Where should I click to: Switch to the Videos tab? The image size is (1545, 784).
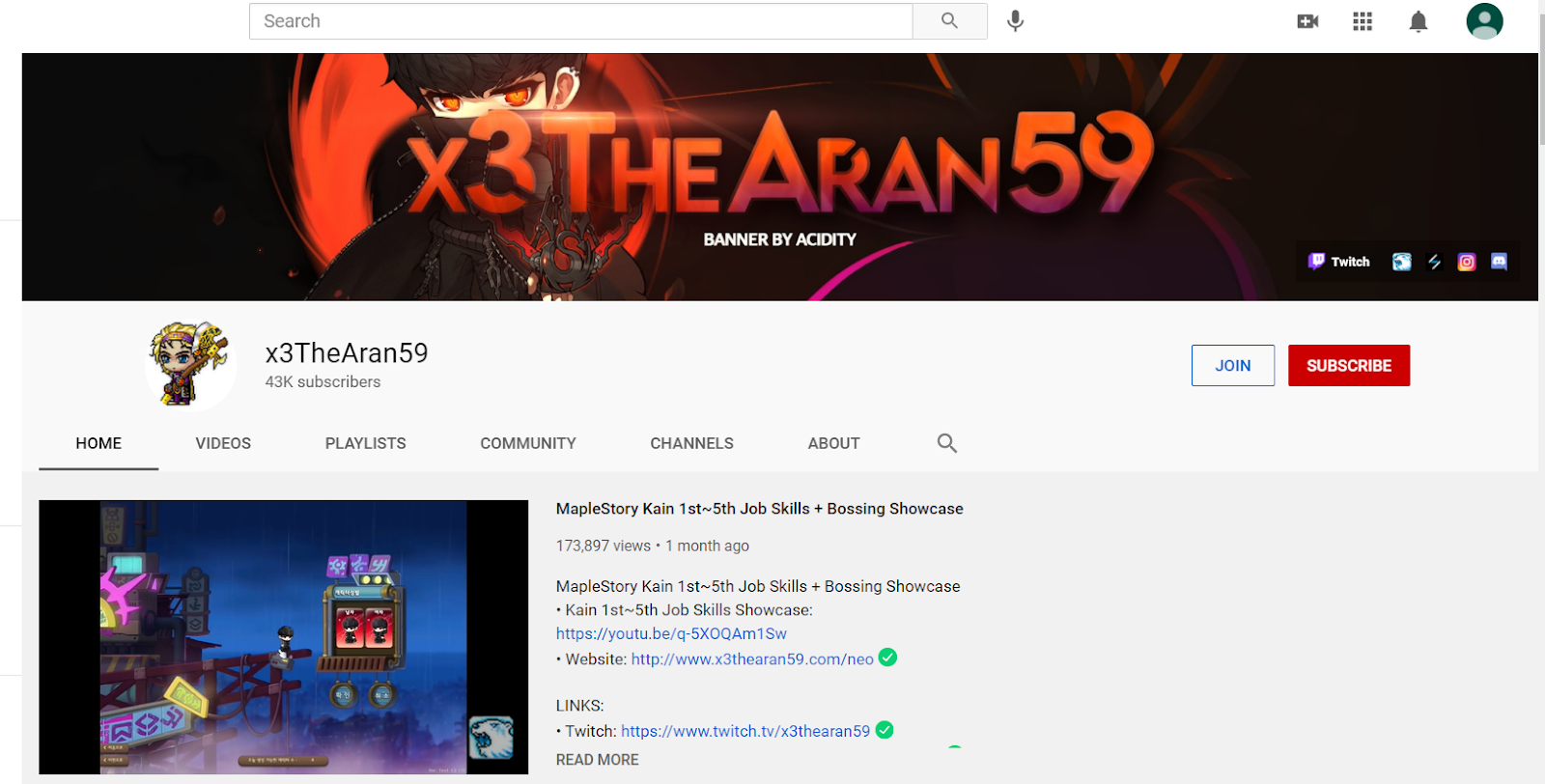coord(223,443)
